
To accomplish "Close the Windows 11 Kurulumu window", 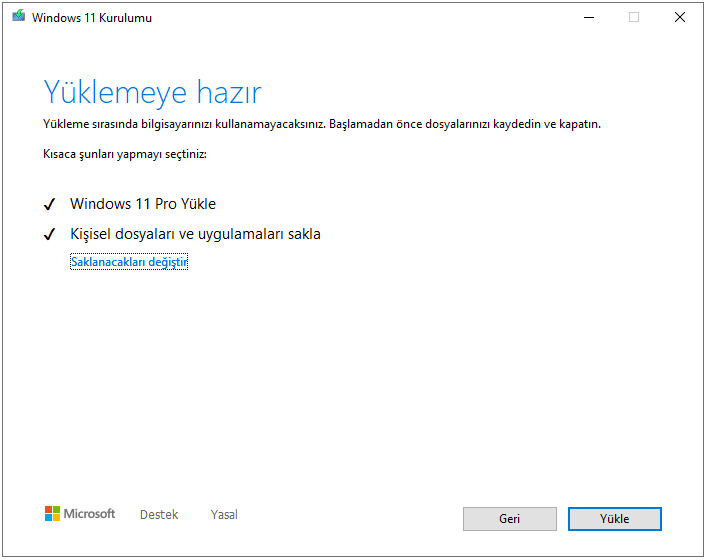I will 680,18.
